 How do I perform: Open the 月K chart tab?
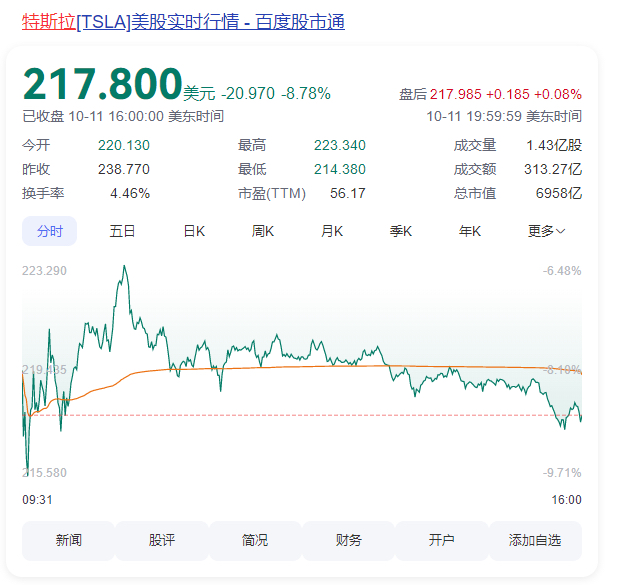[332, 231]
